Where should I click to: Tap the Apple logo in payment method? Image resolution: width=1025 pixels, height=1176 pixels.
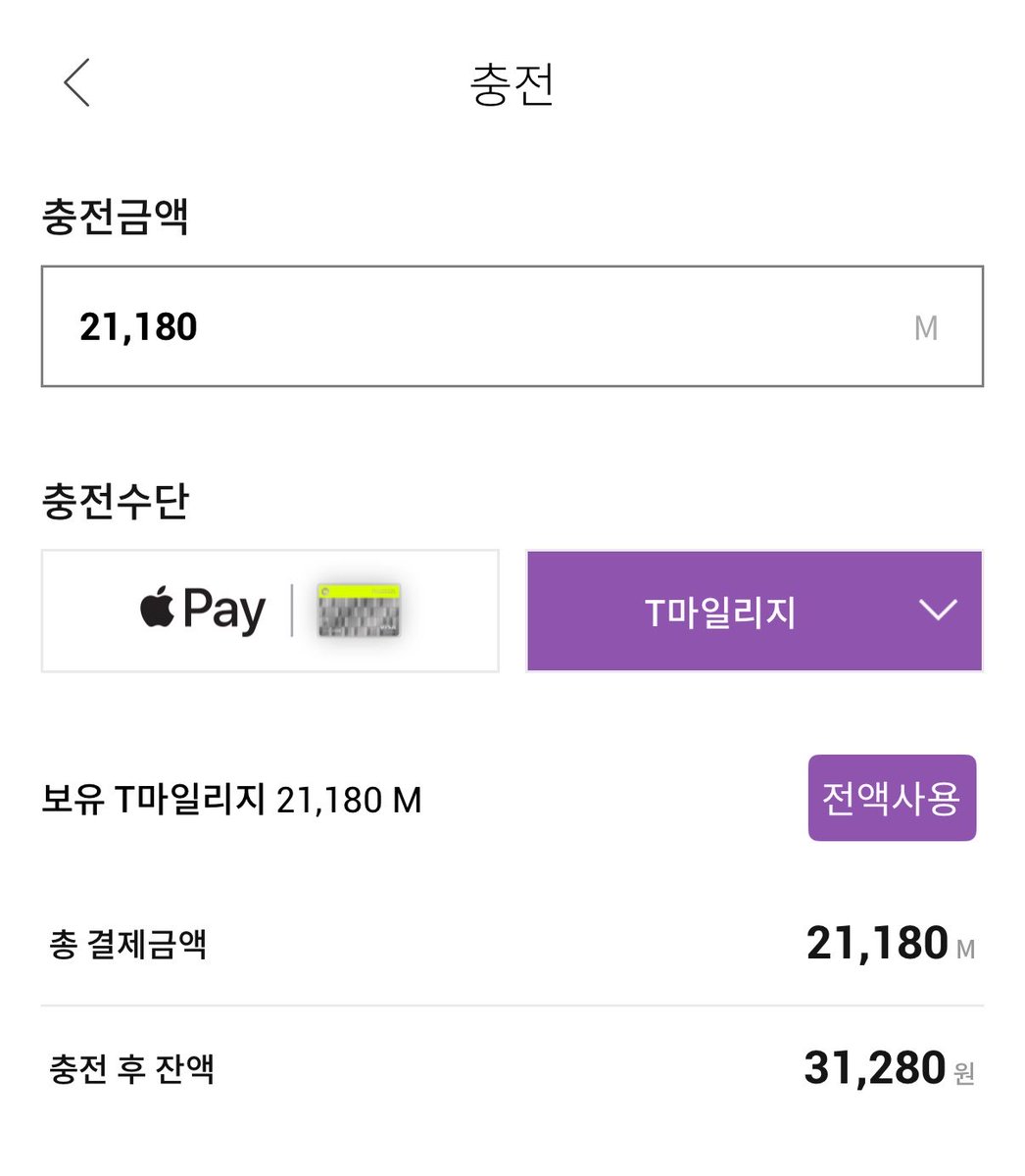click(157, 608)
